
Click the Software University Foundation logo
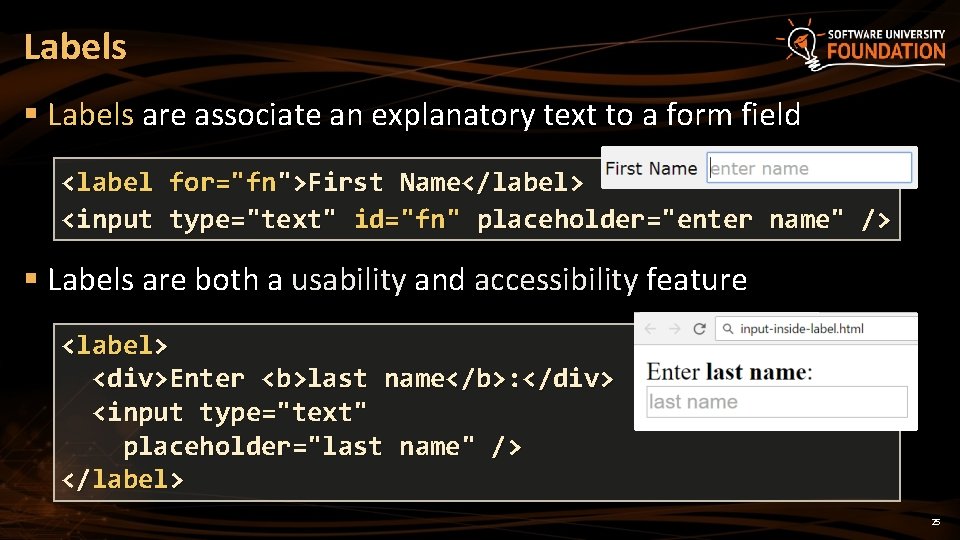861,44
